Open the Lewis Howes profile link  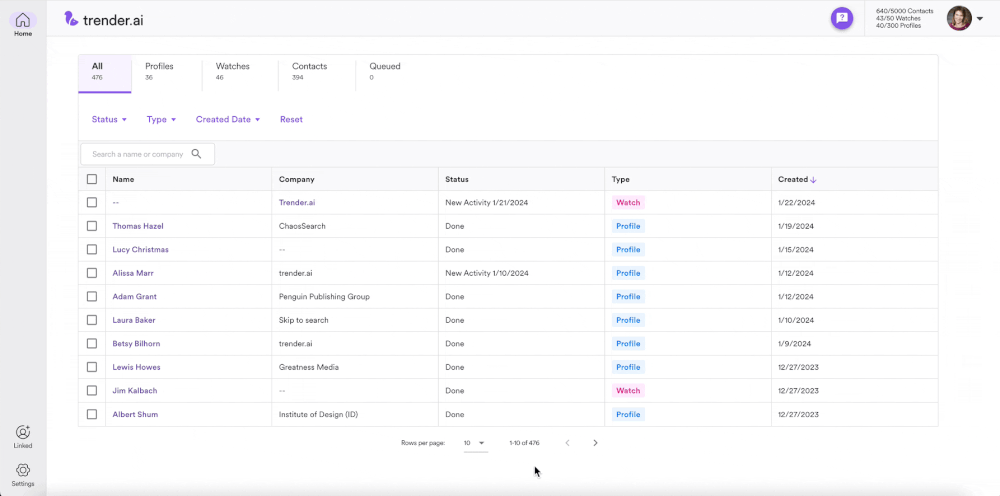(x=136, y=367)
